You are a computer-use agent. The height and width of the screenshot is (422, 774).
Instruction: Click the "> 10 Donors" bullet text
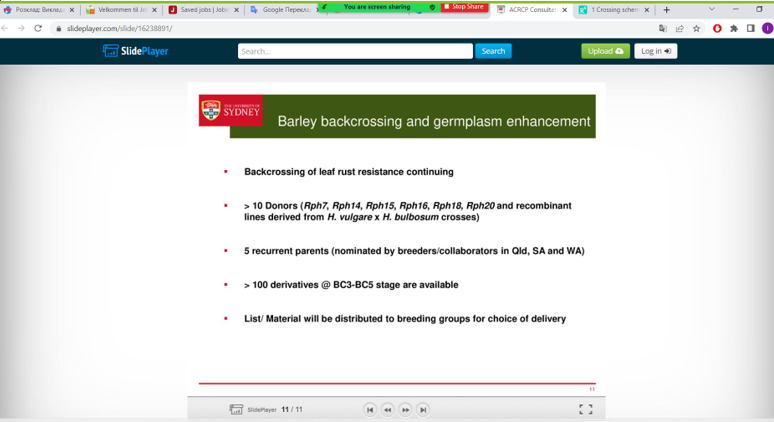(x=408, y=211)
